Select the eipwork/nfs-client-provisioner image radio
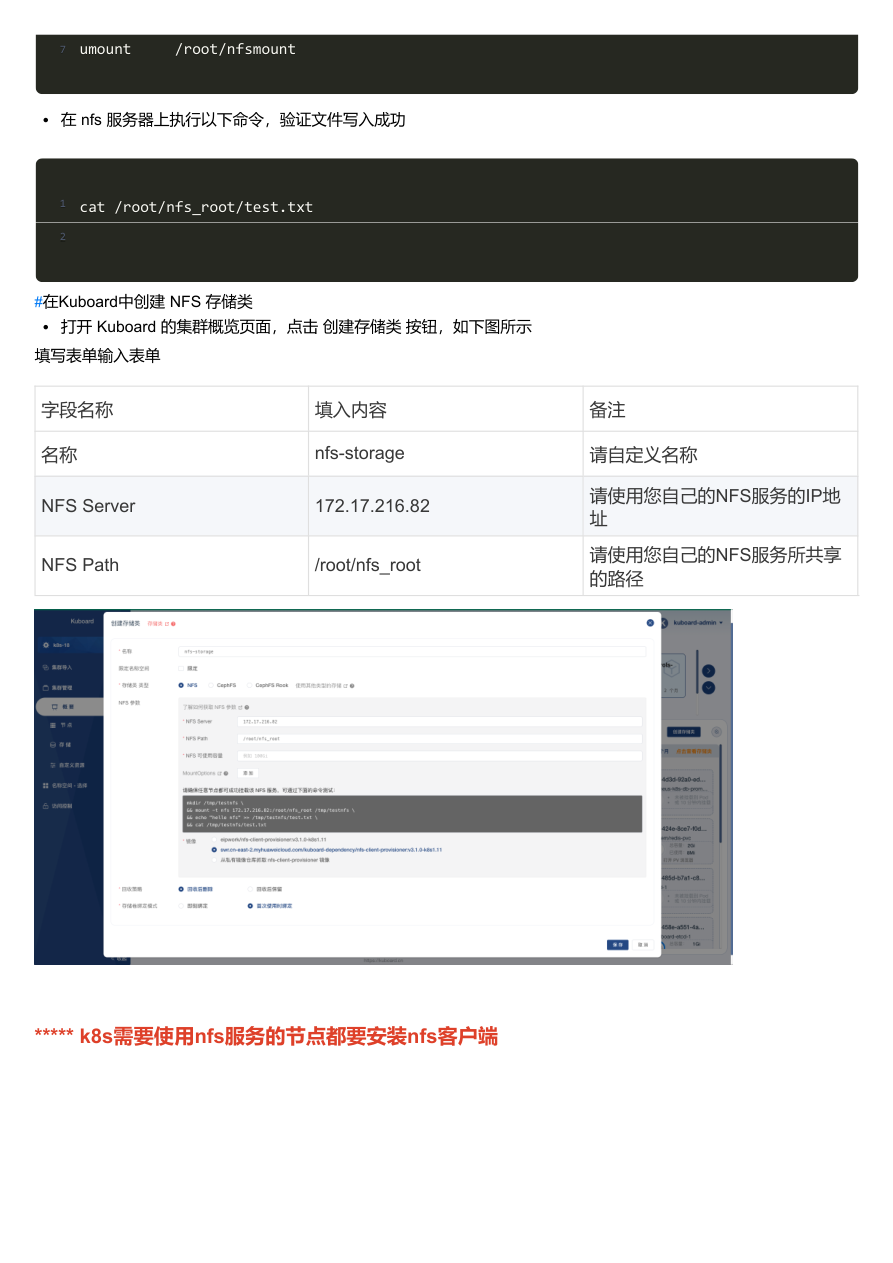This screenshot has width=893, height=1263. tap(214, 840)
